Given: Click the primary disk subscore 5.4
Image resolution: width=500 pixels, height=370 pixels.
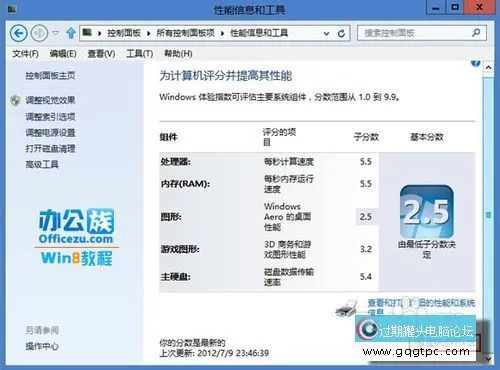Looking at the screenshot, I should point(366,277).
